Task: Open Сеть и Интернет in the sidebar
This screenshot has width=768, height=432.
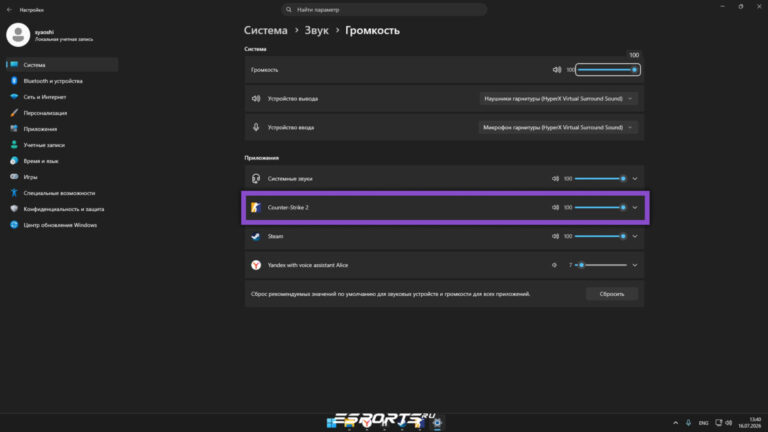Action: point(62,97)
